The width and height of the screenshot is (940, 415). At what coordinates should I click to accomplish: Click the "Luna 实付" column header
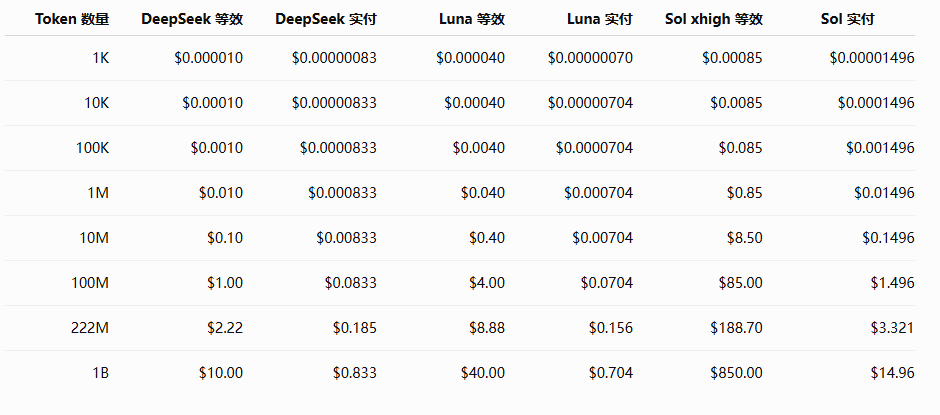tap(599, 19)
